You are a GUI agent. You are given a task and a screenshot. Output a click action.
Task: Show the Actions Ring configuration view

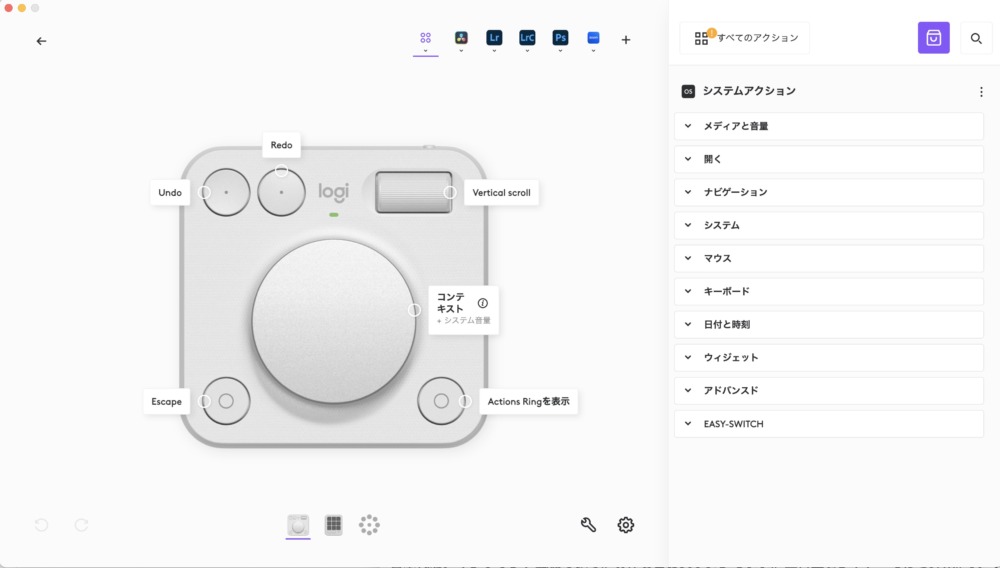click(x=369, y=525)
